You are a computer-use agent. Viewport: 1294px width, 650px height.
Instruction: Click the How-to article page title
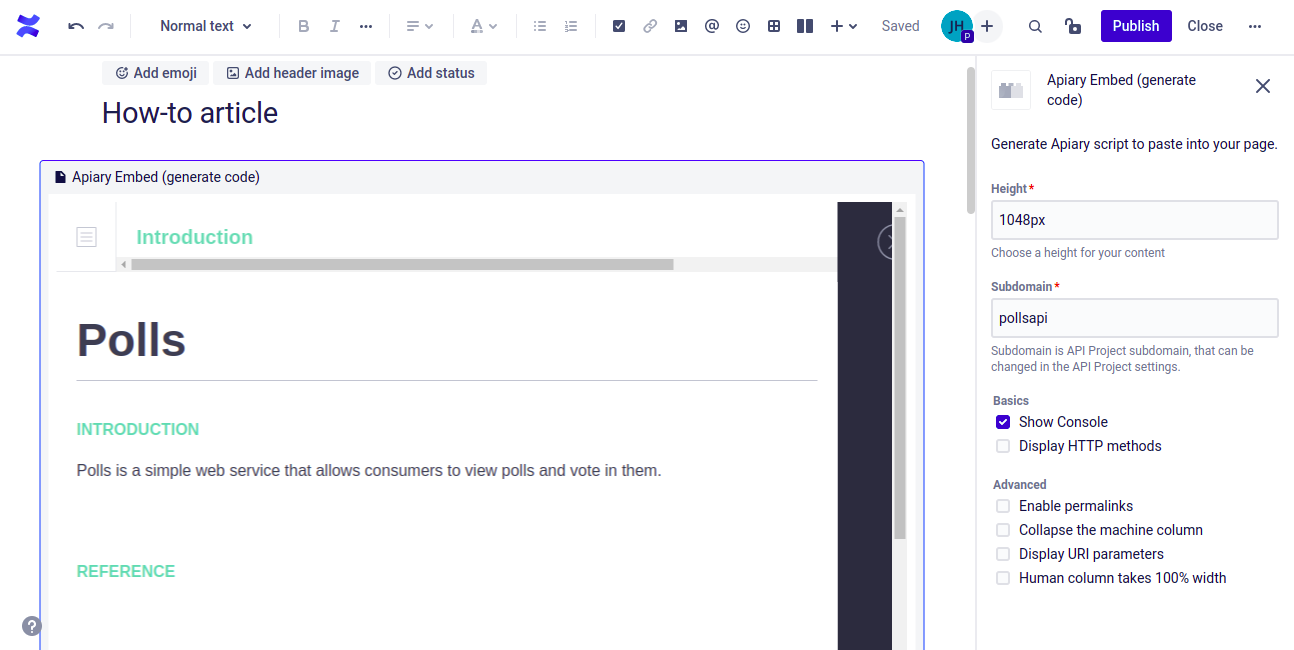click(x=190, y=113)
